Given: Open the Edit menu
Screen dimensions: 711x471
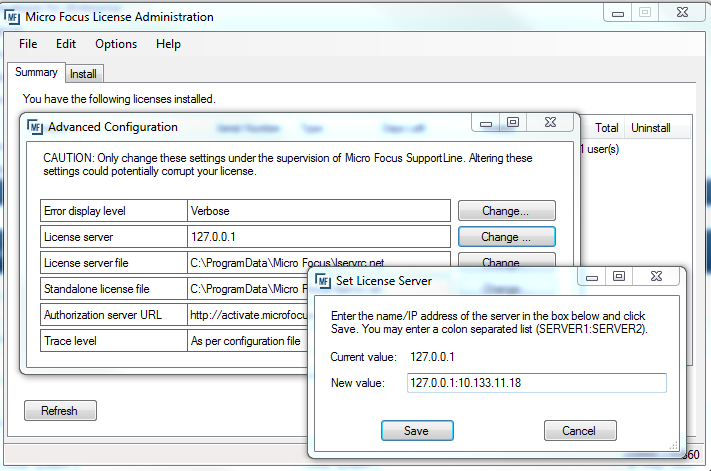Looking at the screenshot, I should click(x=66, y=44).
